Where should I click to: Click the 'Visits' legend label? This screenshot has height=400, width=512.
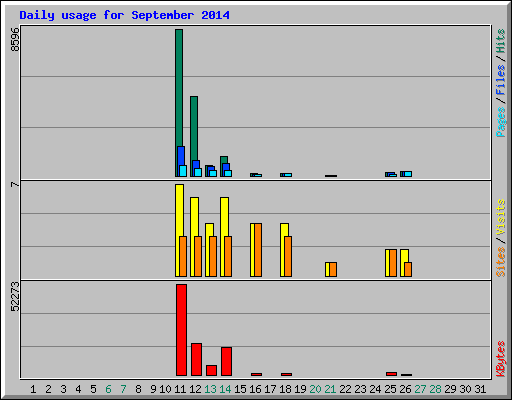[x=501, y=218]
